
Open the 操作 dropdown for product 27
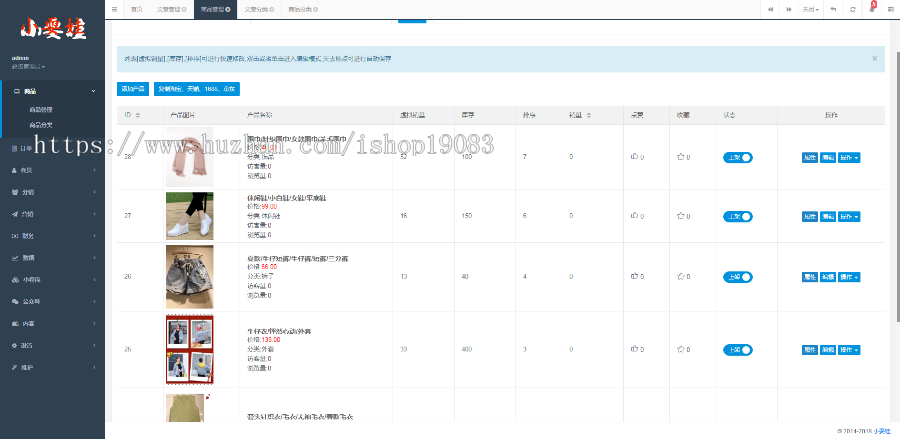click(849, 216)
